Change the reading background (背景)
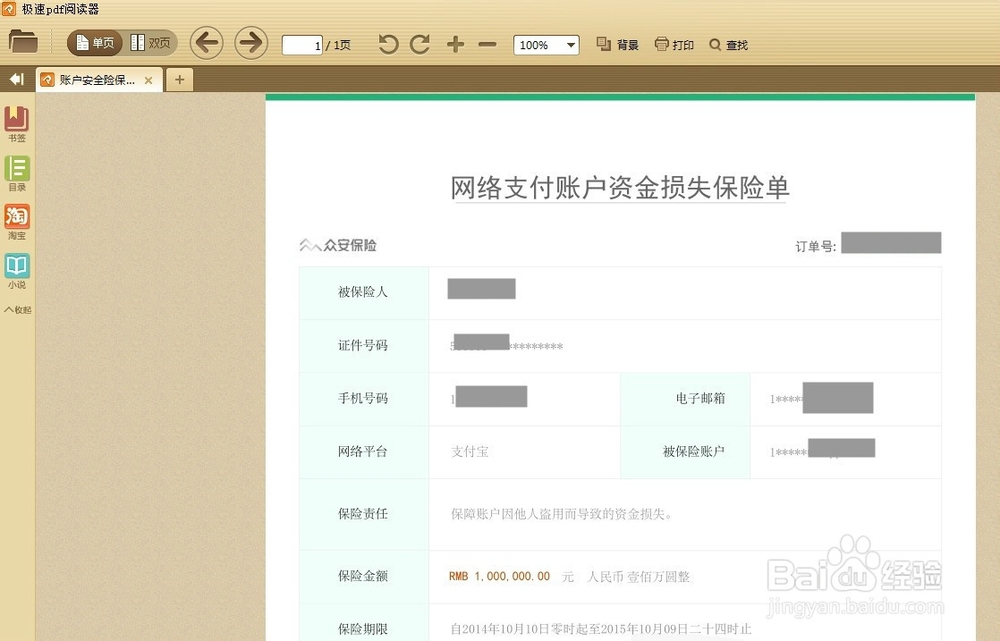The width and height of the screenshot is (1000, 641). (617, 44)
